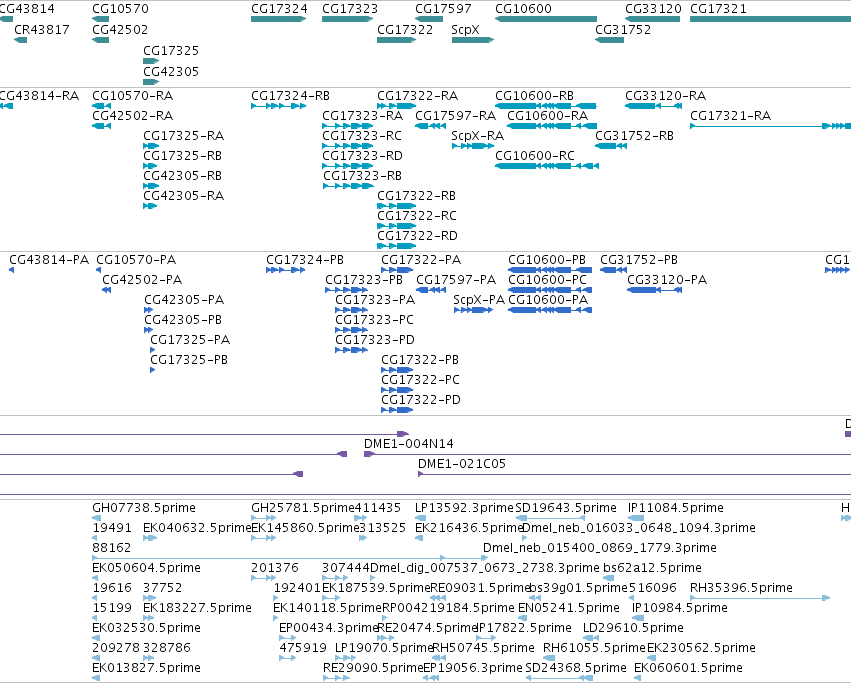This screenshot has height=683, width=851.
Task: Select the CG10570 gene label
Action: pyautogui.click(x=120, y=9)
